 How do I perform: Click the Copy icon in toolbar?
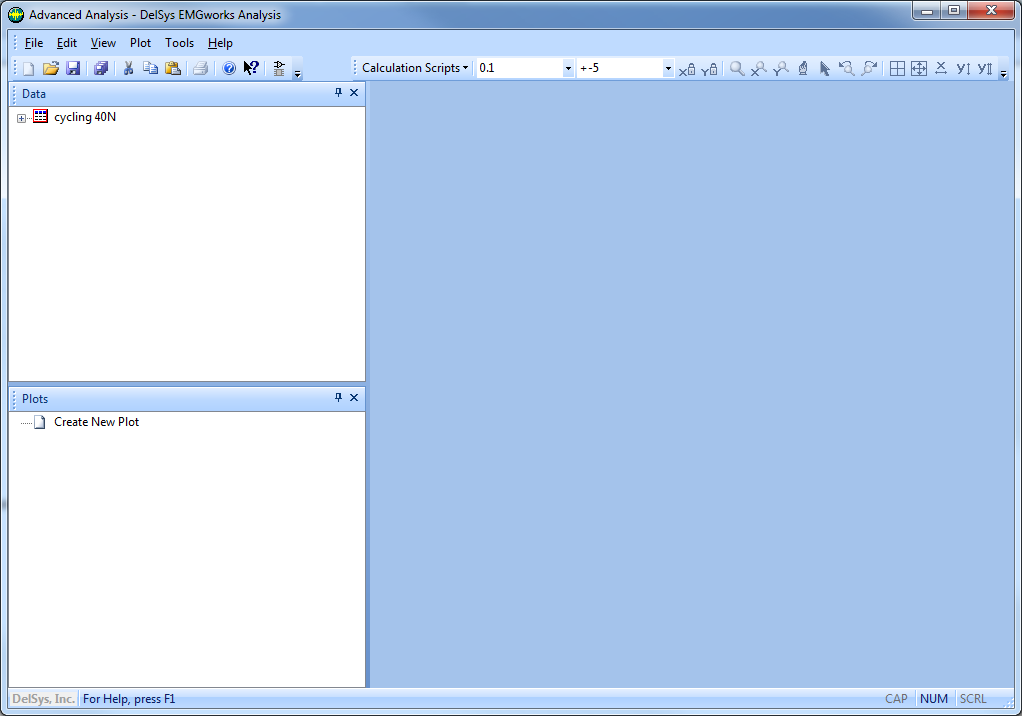pyautogui.click(x=150, y=69)
